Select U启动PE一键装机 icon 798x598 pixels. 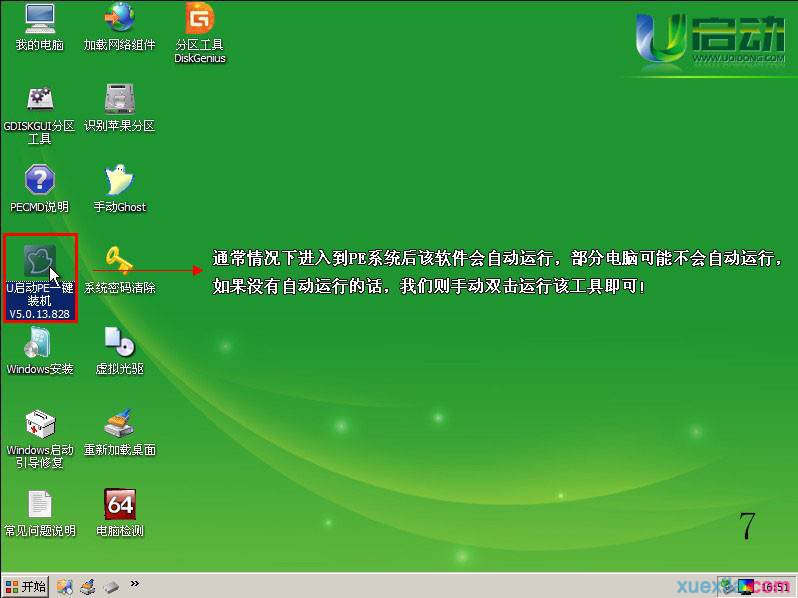(39, 261)
